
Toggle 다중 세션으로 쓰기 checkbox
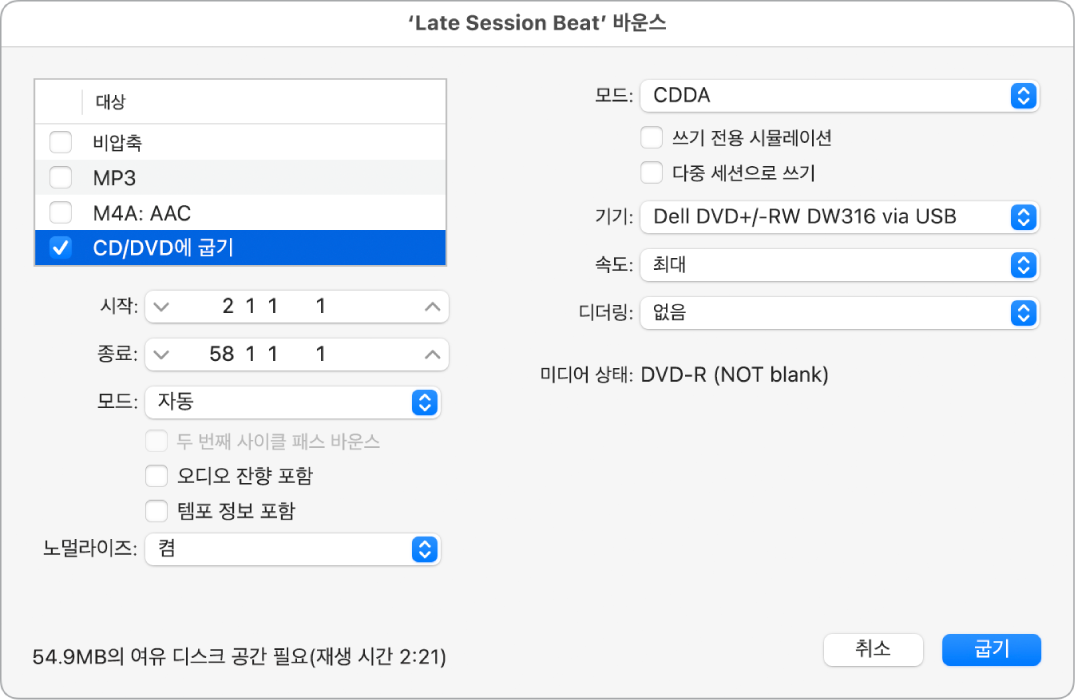coord(652,173)
